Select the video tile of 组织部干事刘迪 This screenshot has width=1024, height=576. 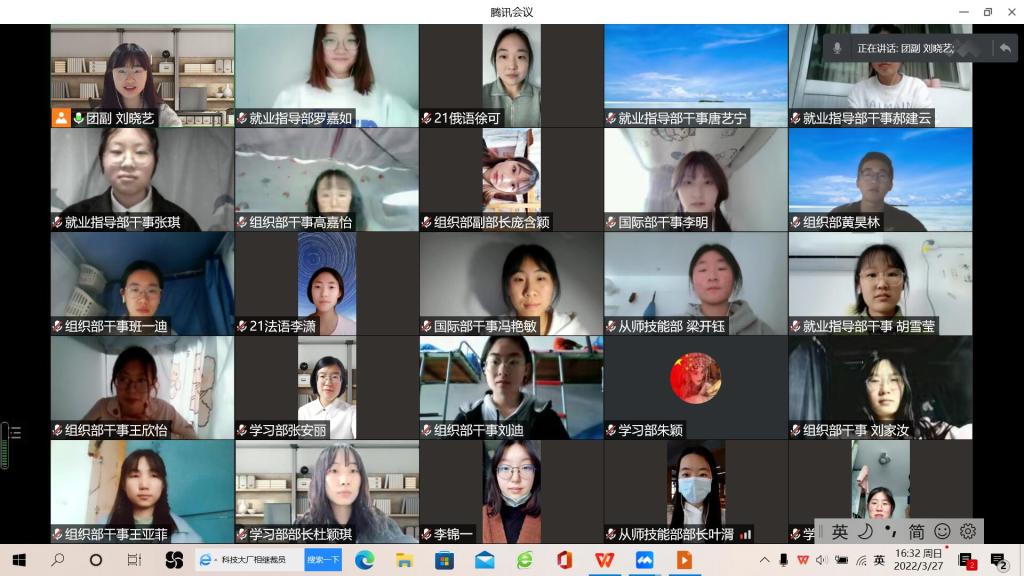point(511,387)
